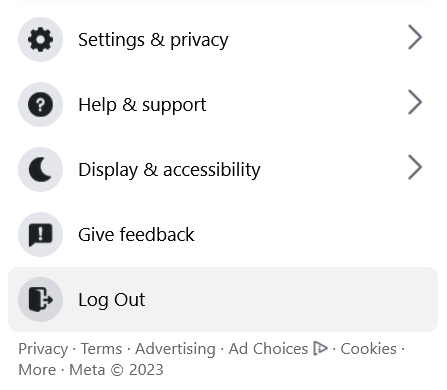Image resolution: width=447 pixels, height=390 pixels.
Task: Open the Help & support menu item
Action: [x=223, y=104]
